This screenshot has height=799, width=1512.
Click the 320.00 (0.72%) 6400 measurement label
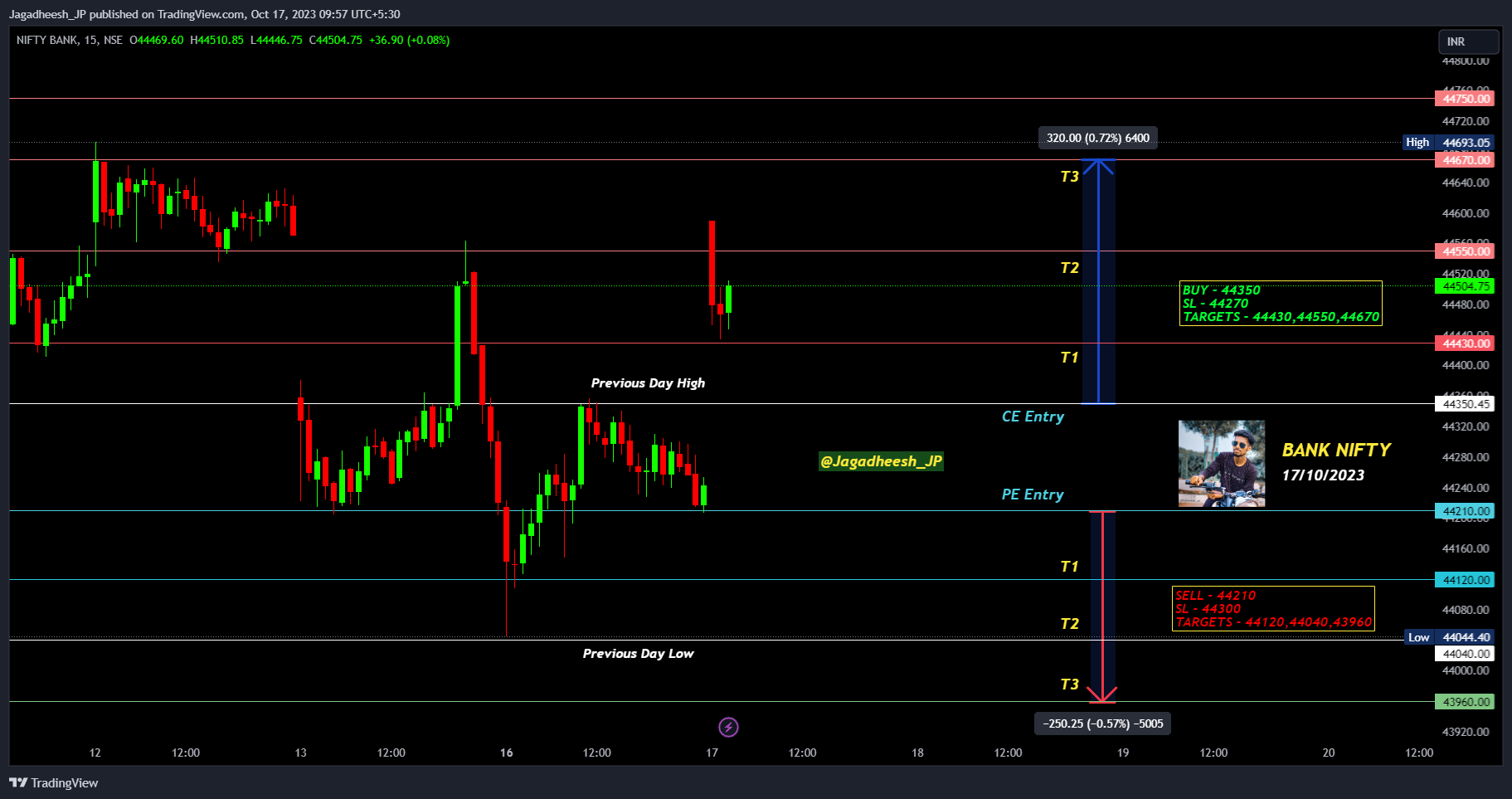click(x=1098, y=138)
